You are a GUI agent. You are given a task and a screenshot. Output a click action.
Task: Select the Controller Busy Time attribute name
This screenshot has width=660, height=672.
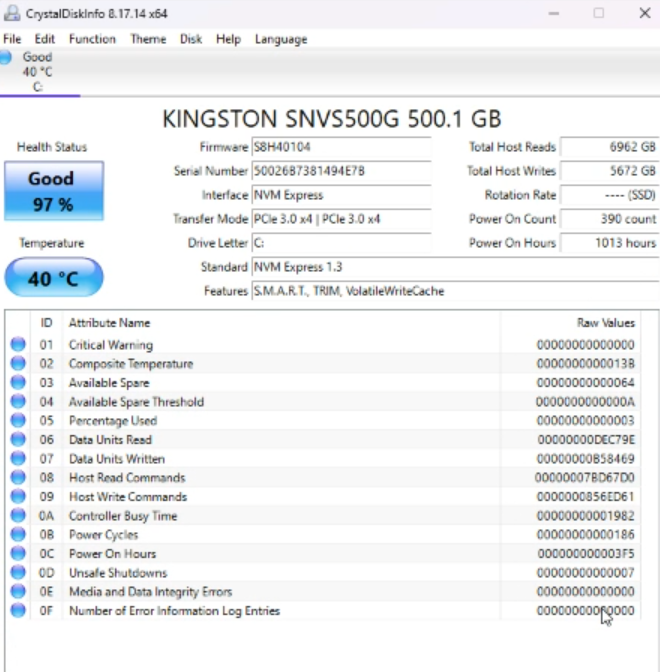(x=123, y=516)
